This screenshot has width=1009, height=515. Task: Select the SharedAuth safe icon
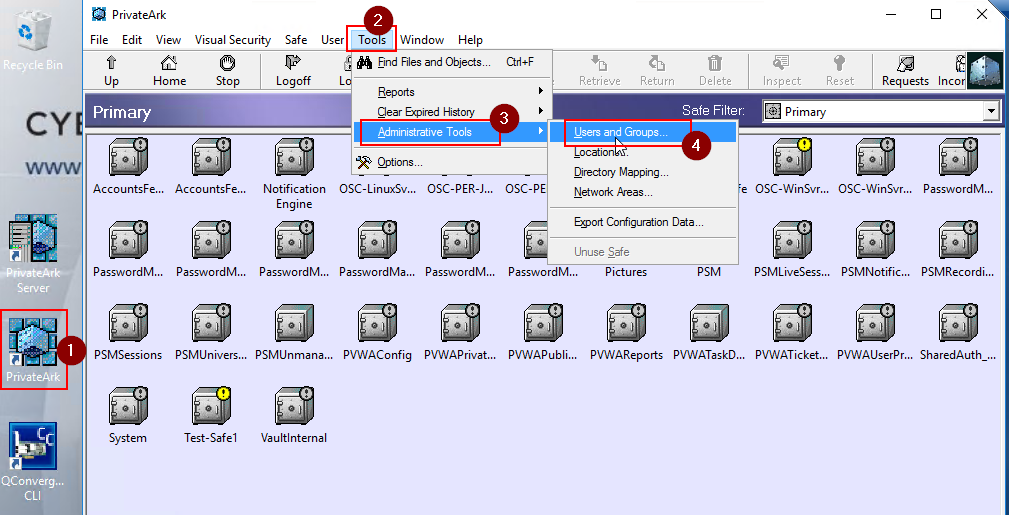pos(958,324)
